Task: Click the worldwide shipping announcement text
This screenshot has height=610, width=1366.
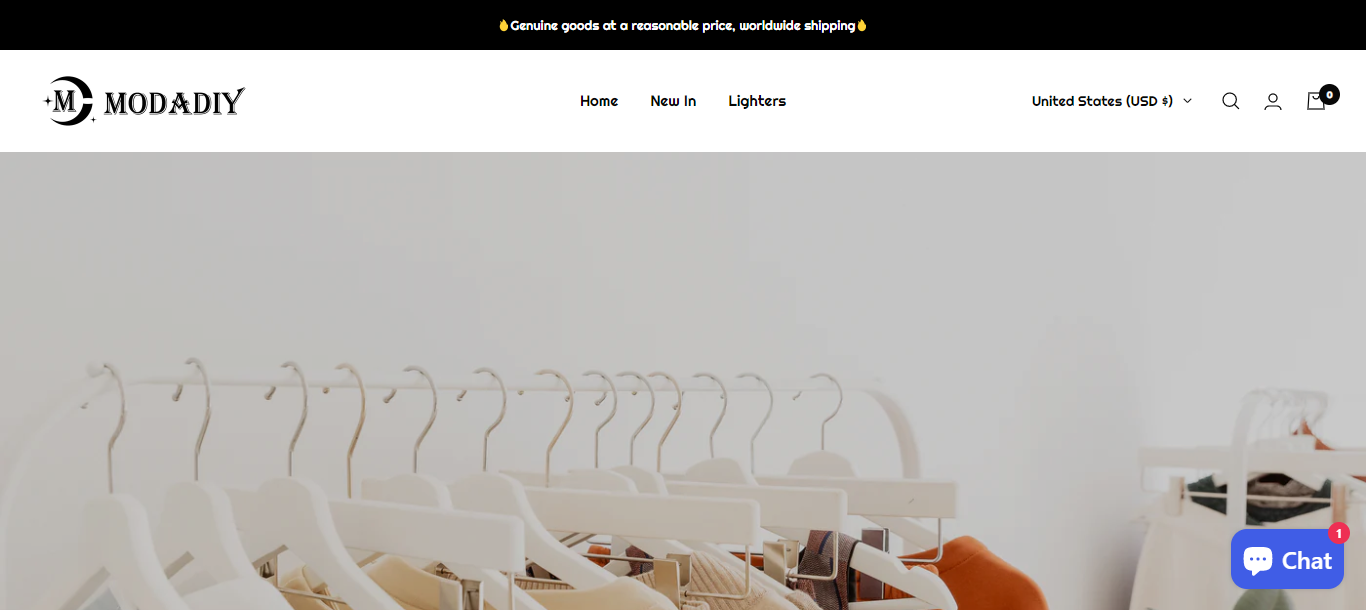Action: click(x=682, y=25)
